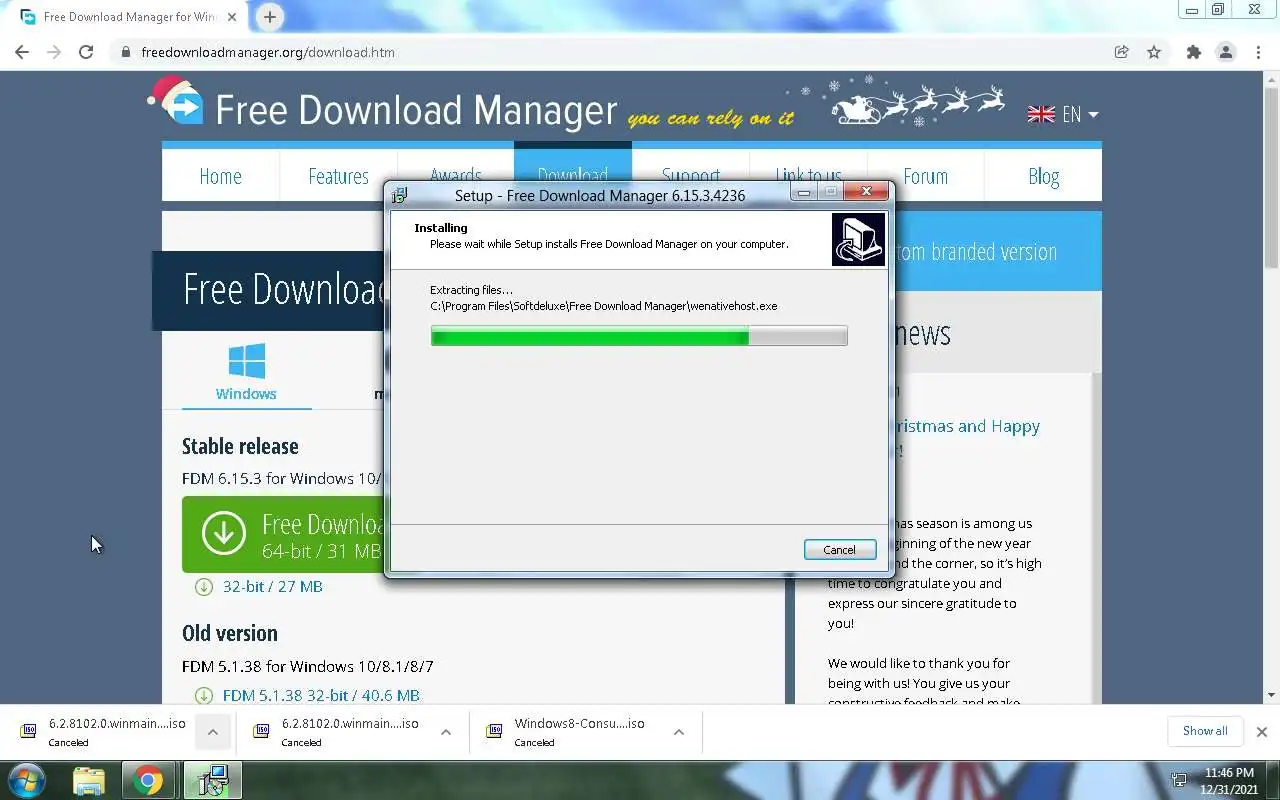Click the installation progress bar
This screenshot has height=800, width=1280.
click(639, 337)
